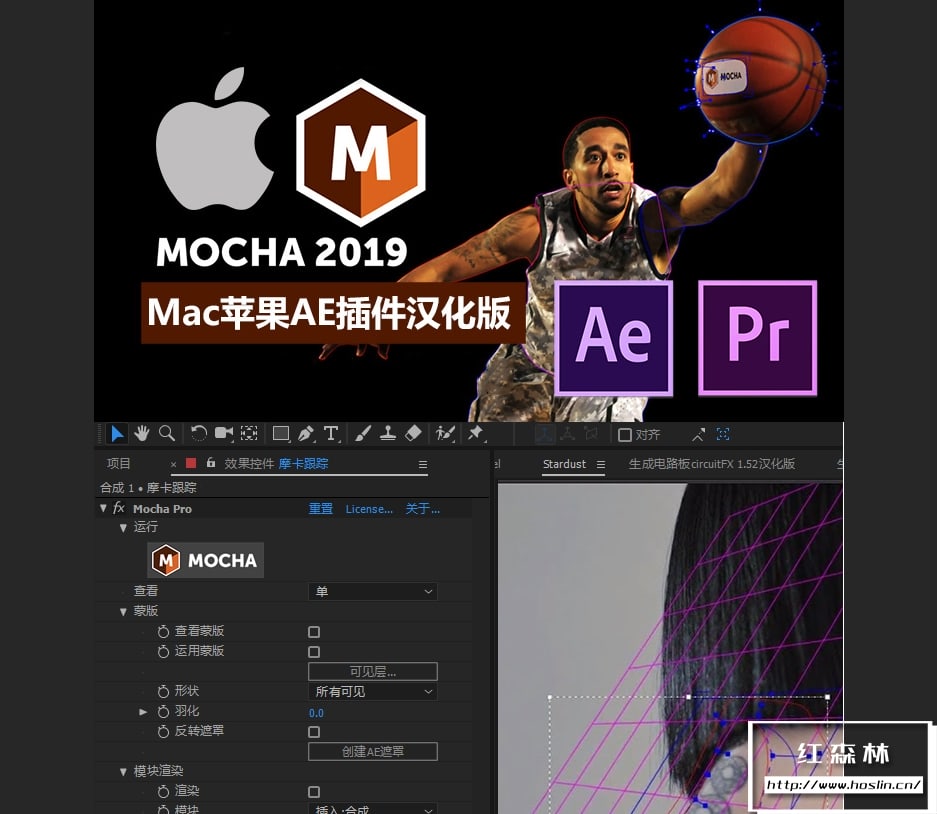This screenshot has width=937, height=814.
Task: Select the Unified Camera tool
Action: (224, 433)
